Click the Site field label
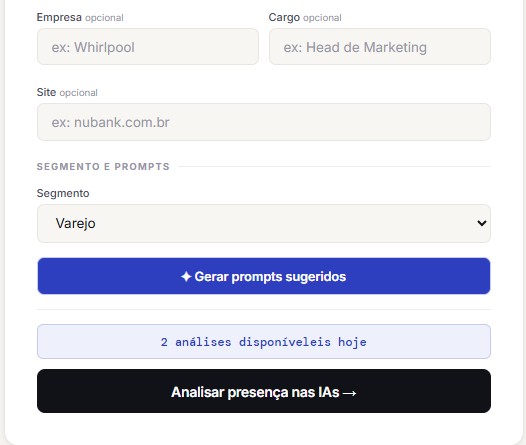Screen dimensions: 526x445 click(46, 92)
